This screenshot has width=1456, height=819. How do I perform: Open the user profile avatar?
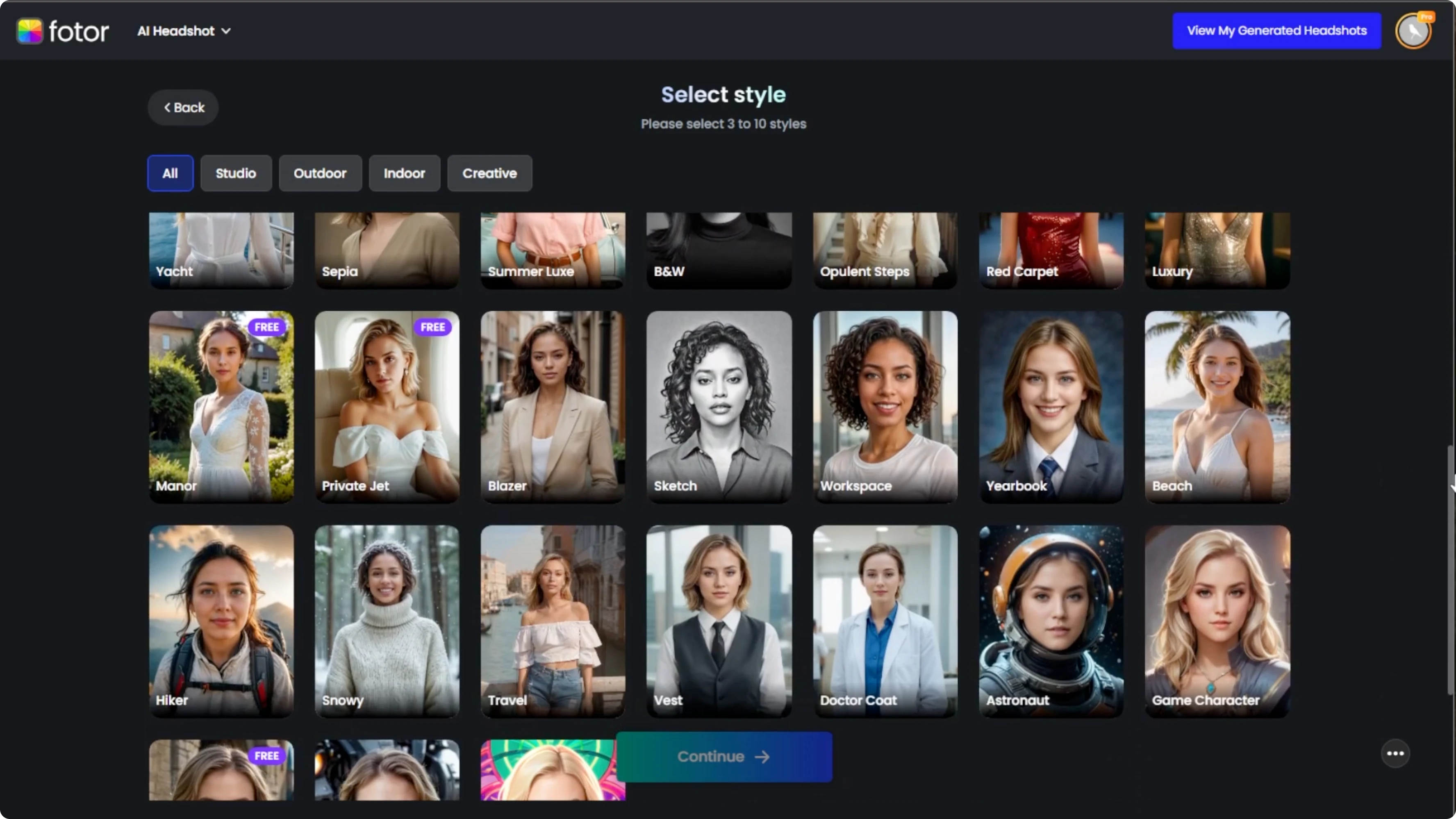(x=1414, y=31)
